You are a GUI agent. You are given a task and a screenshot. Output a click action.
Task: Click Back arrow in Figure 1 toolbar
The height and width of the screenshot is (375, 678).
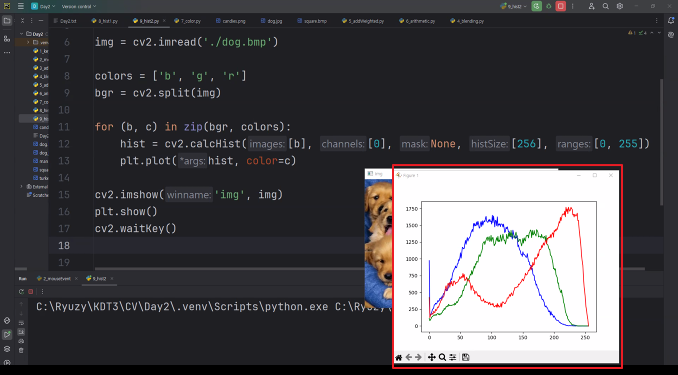(409, 357)
